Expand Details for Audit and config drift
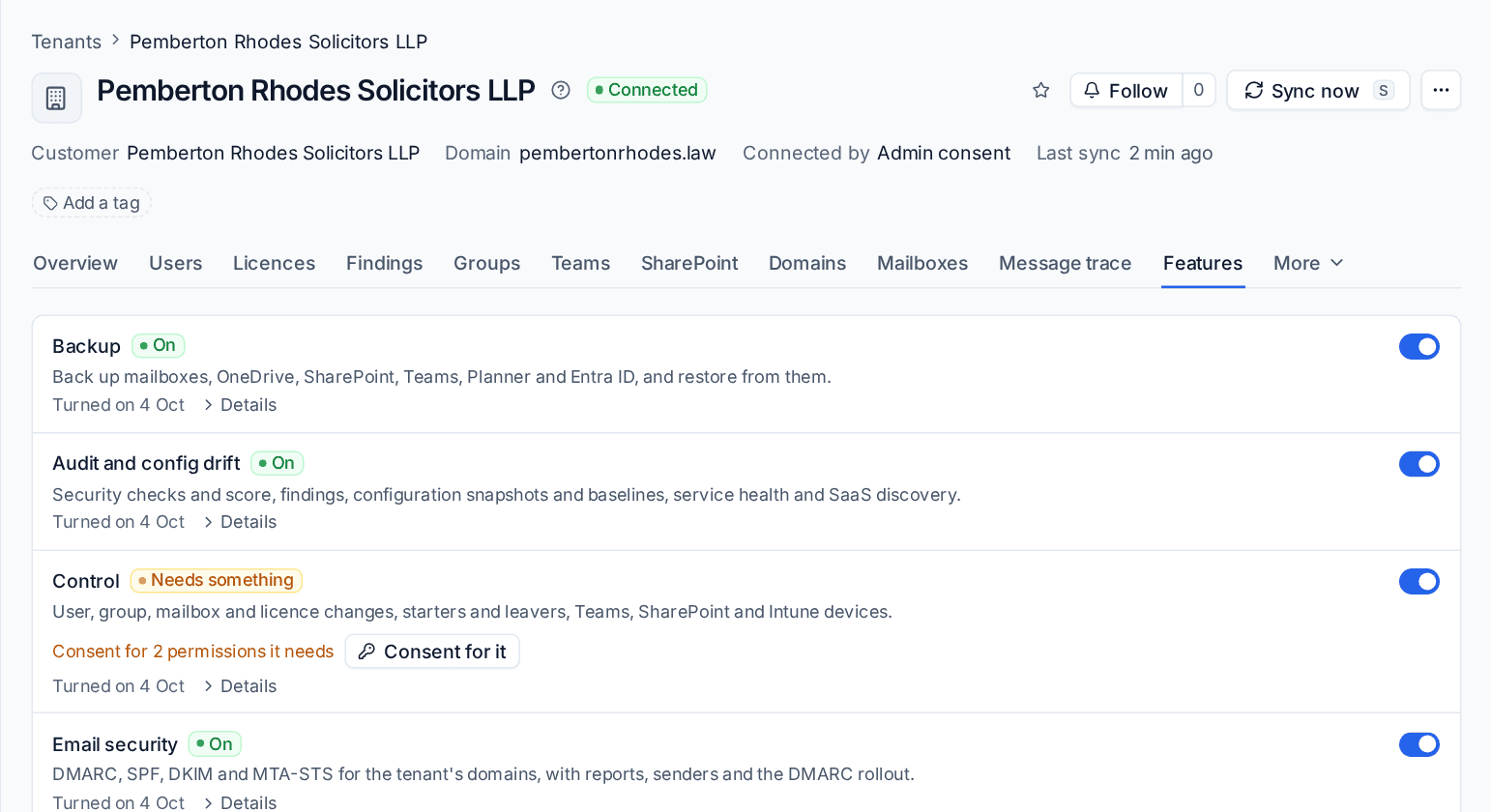Image resolution: width=1491 pixels, height=812 pixels. pos(240,522)
